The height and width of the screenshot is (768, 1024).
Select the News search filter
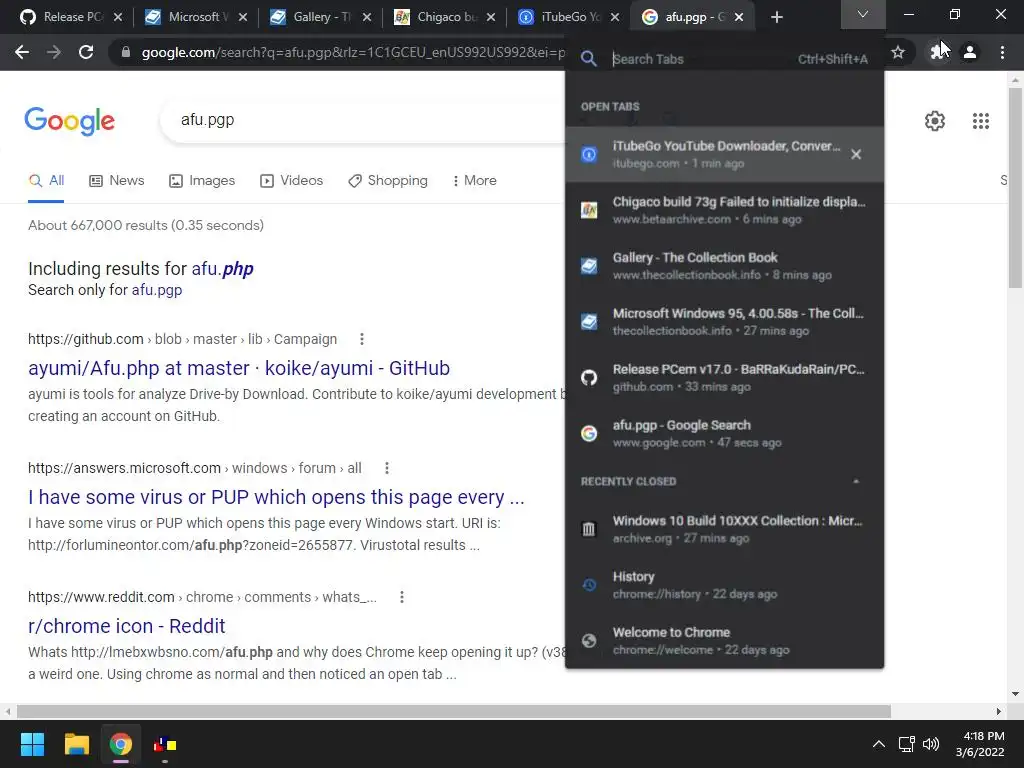(116, 181)
